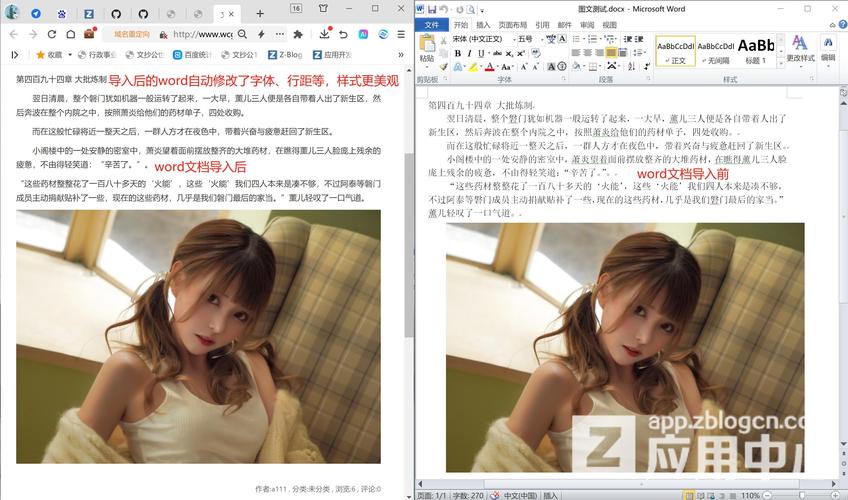Switch to the 页面布局 ribbon tab
This screenshot has height=500, width=848.
click(x=512, y=25)
